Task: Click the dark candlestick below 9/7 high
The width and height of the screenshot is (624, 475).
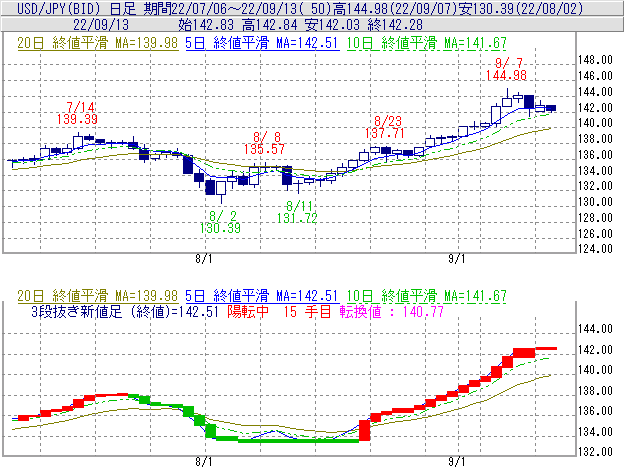Action: 529,102
